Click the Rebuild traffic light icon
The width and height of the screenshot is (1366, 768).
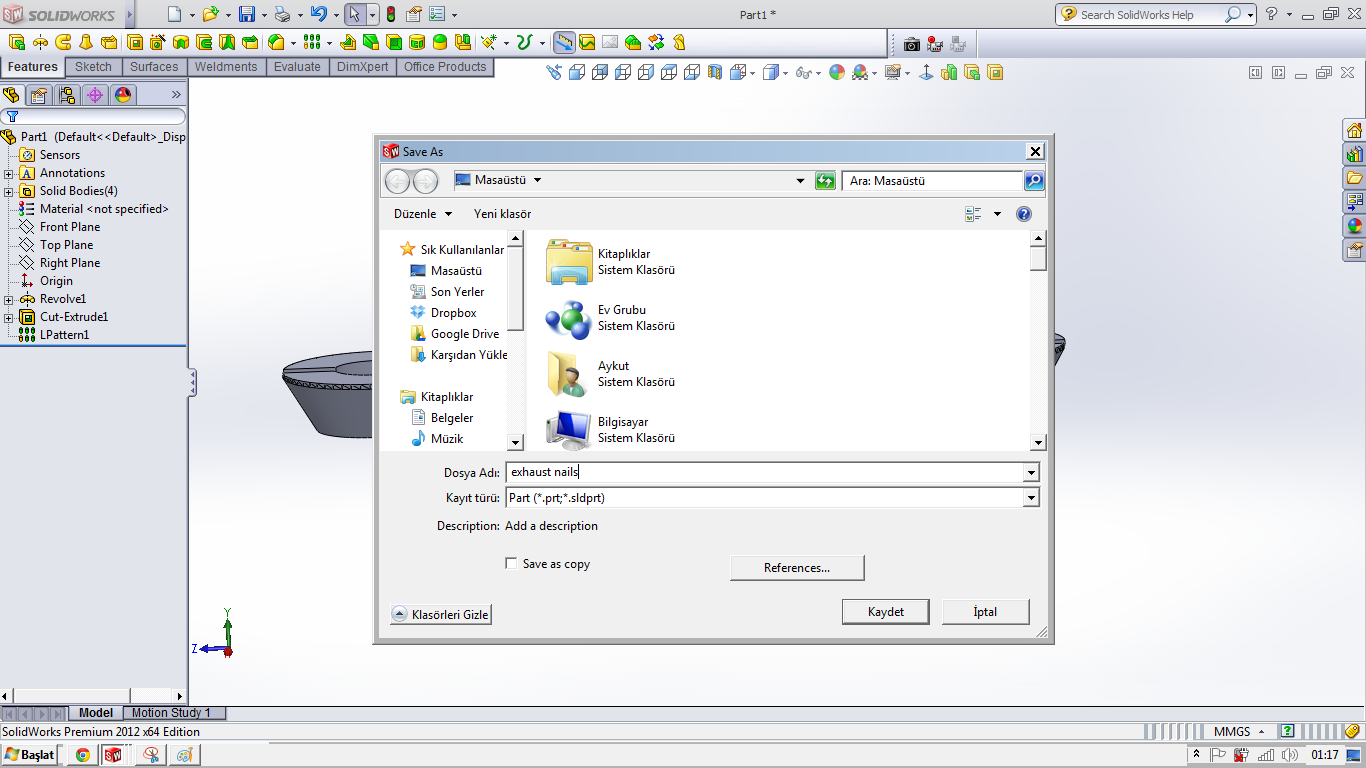[x=390, y=15]
